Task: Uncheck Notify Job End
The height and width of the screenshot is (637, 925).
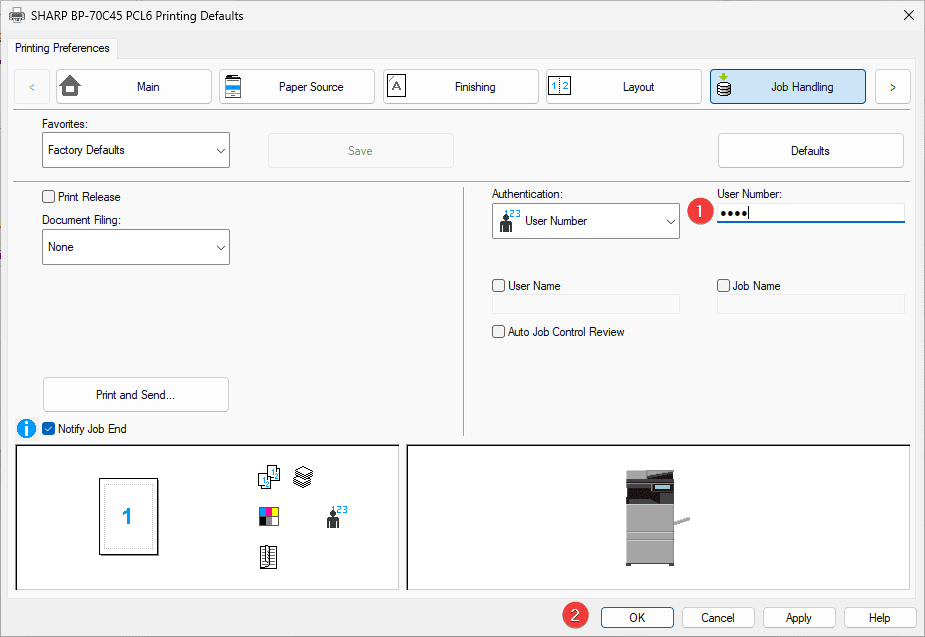Action: (x=49, y=429)
